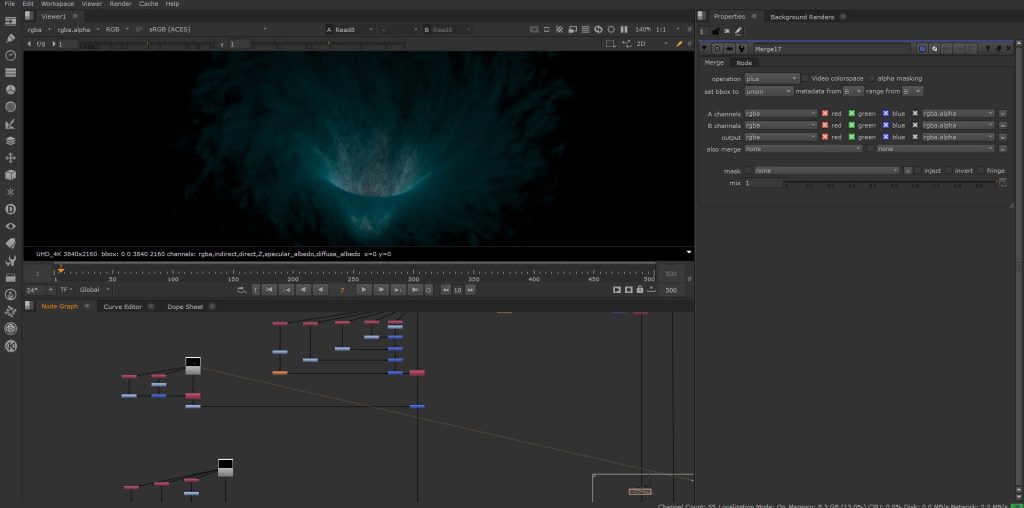Open the Filter nodes toolbar menu
This screenshot has height=508, width=1024.
click(10, 106)
